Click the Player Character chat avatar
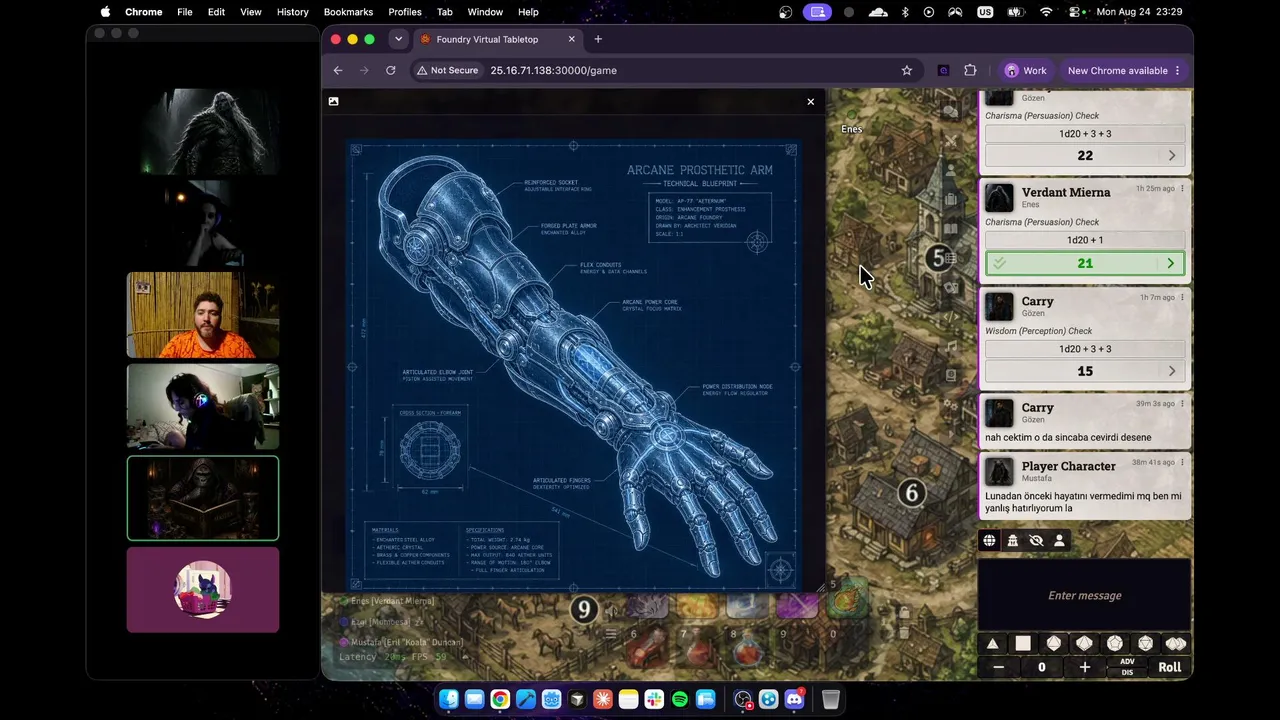 tap(999, 471)
